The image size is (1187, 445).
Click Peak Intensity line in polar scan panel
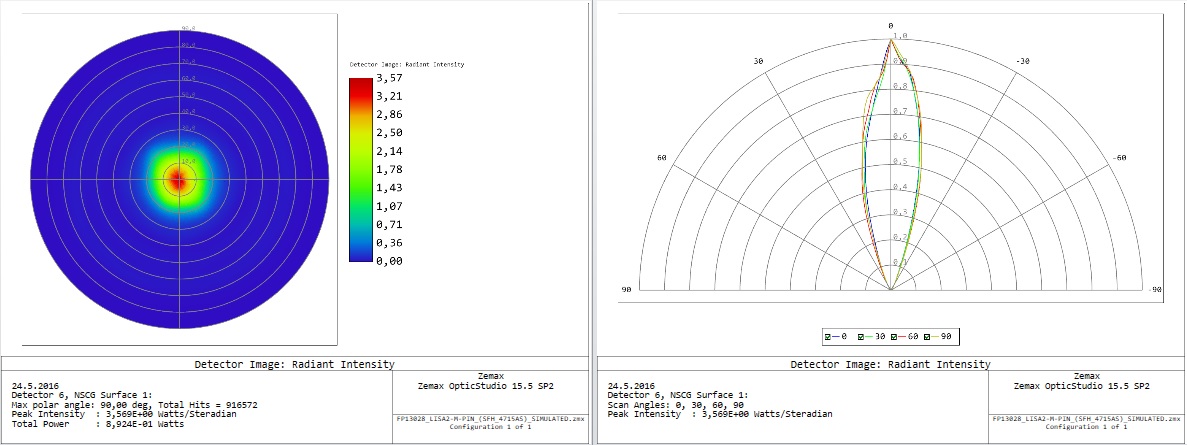click(721, 415)
